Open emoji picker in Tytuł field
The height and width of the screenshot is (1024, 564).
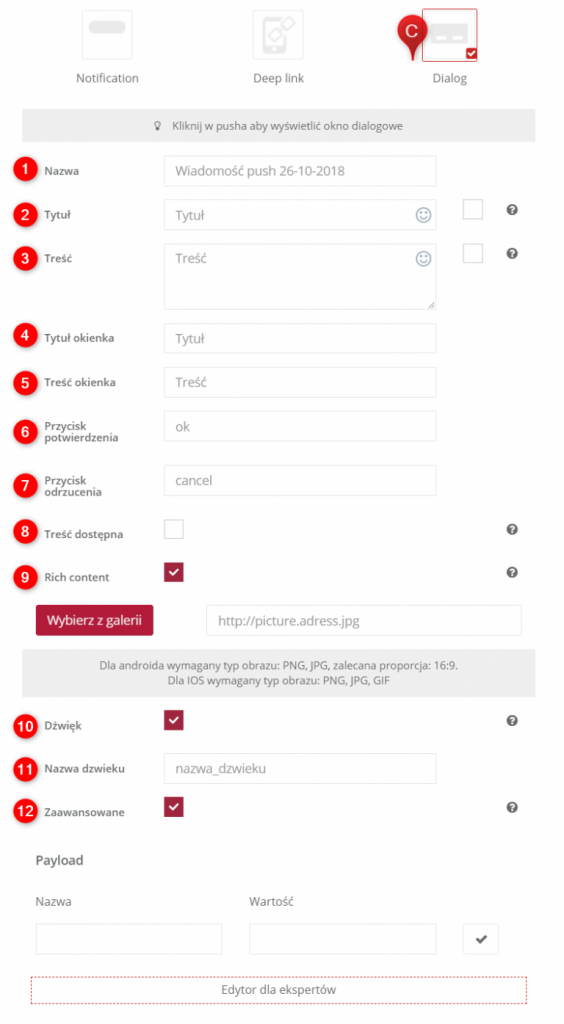click(x=424, y=215)
